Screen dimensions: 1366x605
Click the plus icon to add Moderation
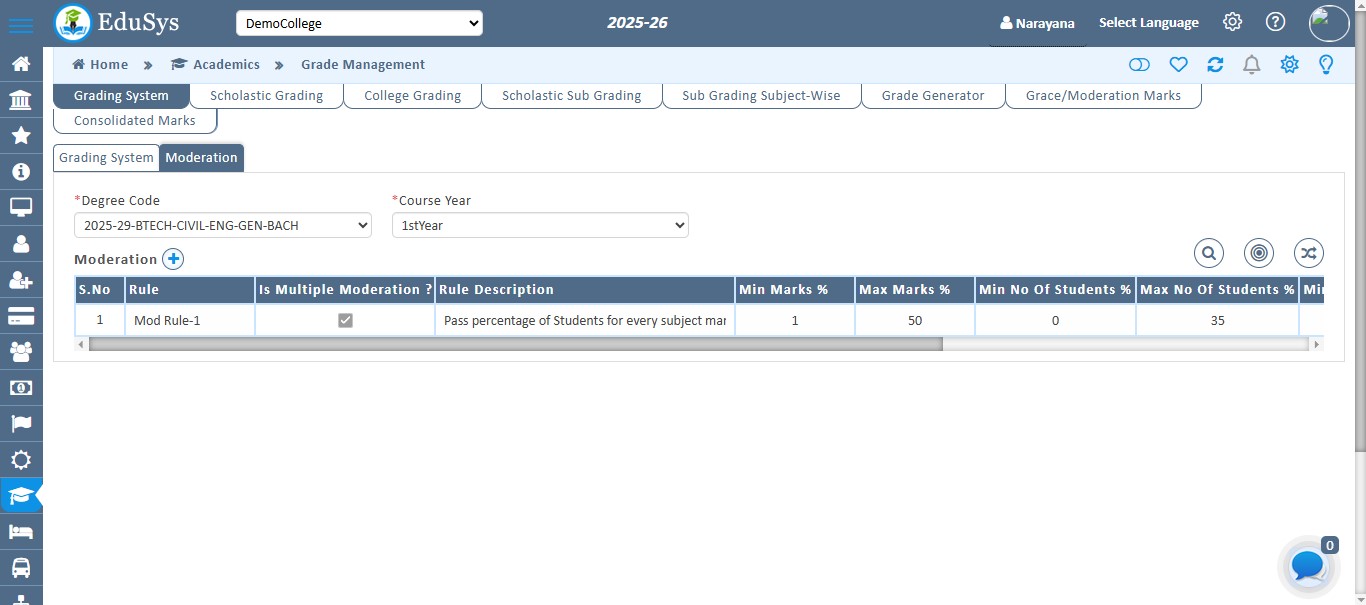173,259
